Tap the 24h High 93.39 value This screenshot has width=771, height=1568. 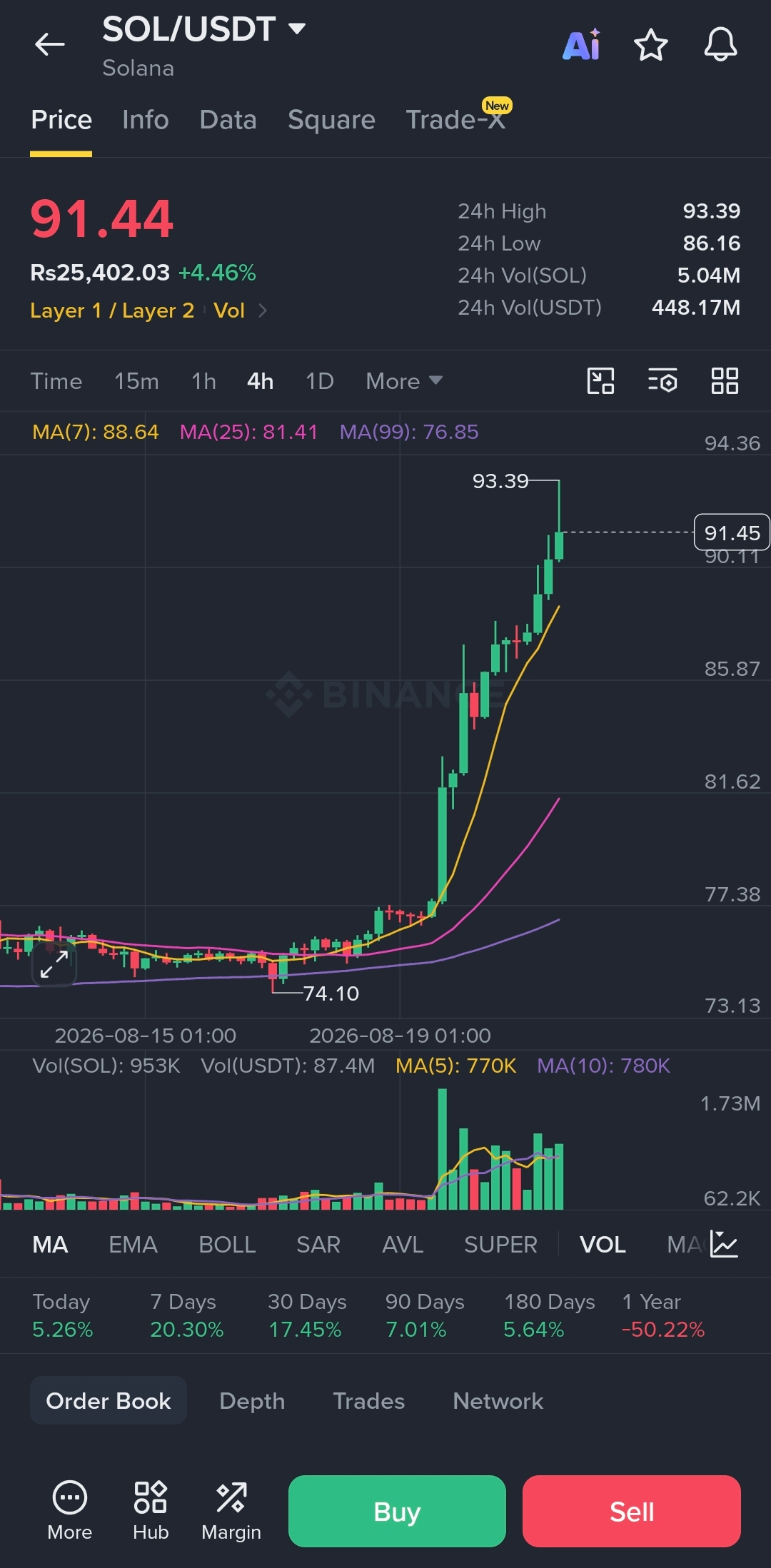[x=711, y=211]
